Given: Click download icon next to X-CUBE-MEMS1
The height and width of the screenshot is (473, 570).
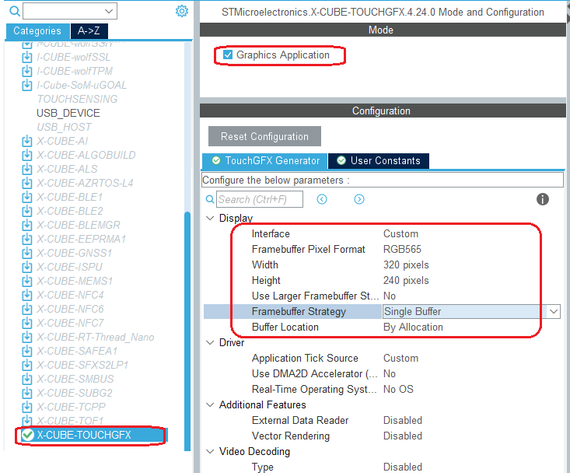Looking at the screenshot, I should [27, 281].
